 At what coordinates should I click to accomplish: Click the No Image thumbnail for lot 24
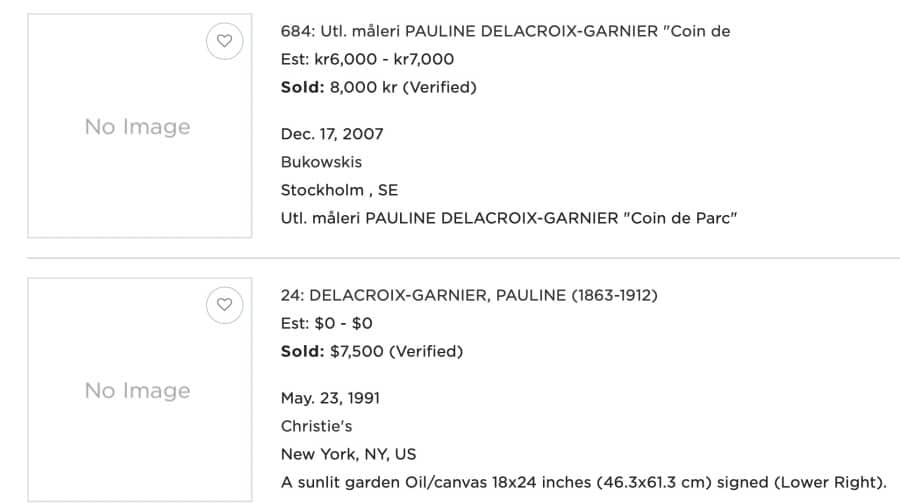tap(139, 390)
